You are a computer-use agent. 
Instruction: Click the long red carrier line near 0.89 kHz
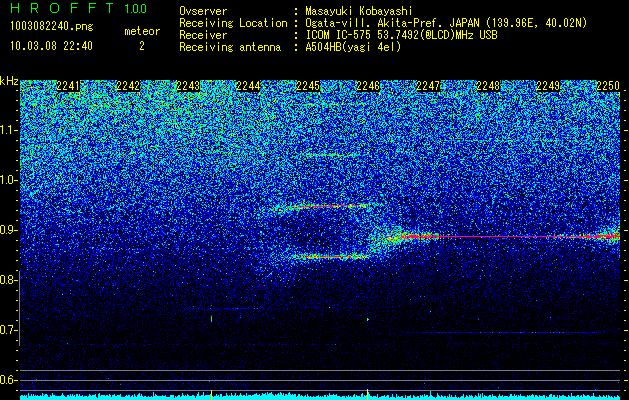pos(503,237)
